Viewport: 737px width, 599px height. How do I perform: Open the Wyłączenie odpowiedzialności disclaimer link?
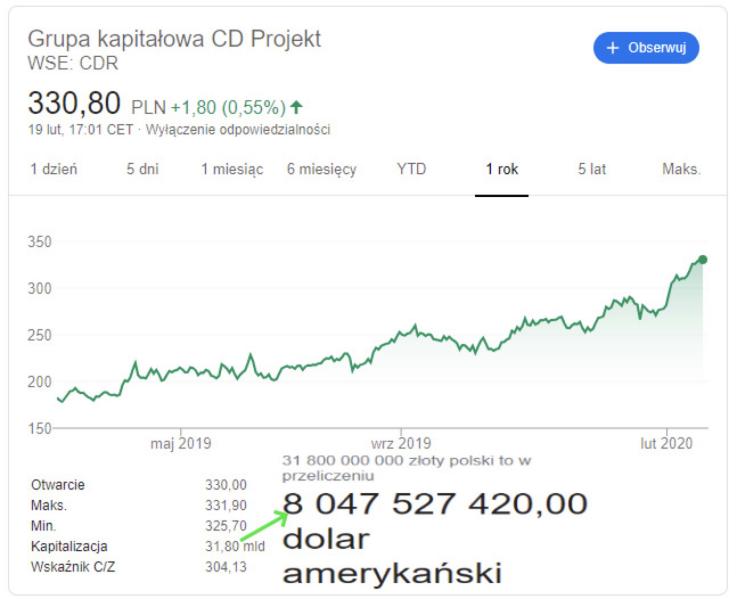[x=238, y=129]
